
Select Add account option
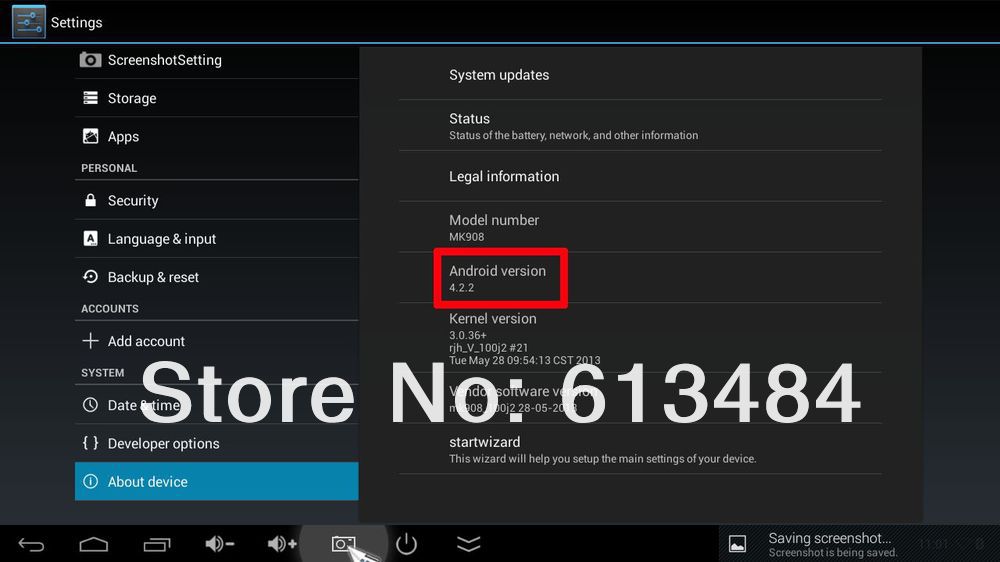click(x=216, y=341)
